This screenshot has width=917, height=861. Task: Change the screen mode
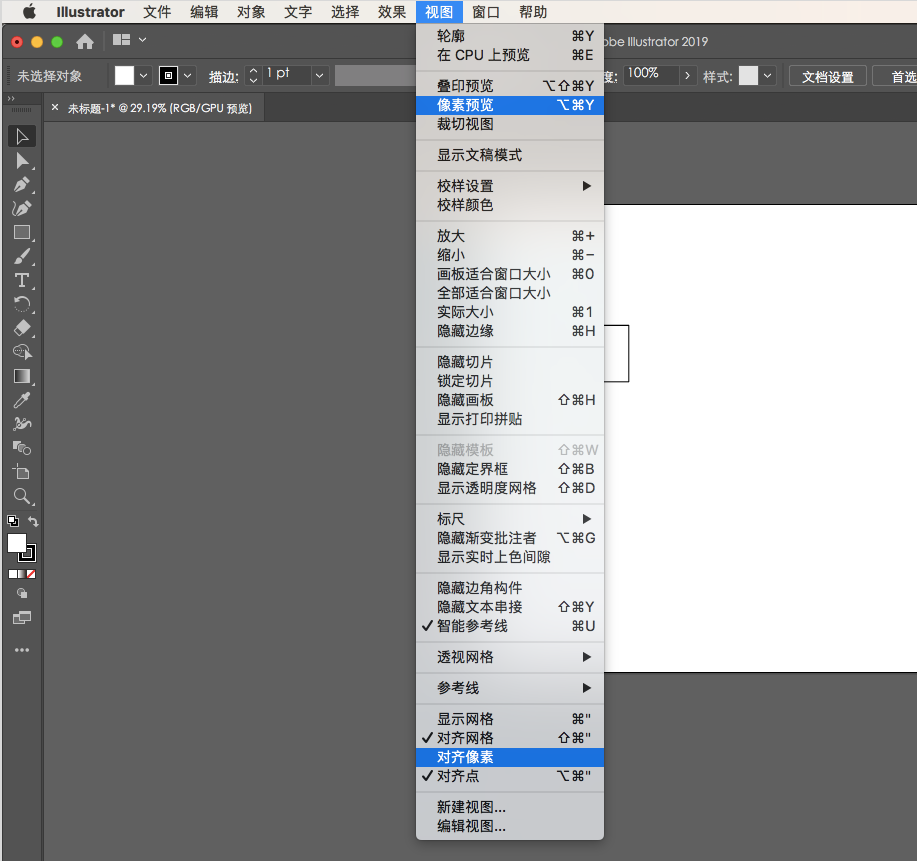22,618
